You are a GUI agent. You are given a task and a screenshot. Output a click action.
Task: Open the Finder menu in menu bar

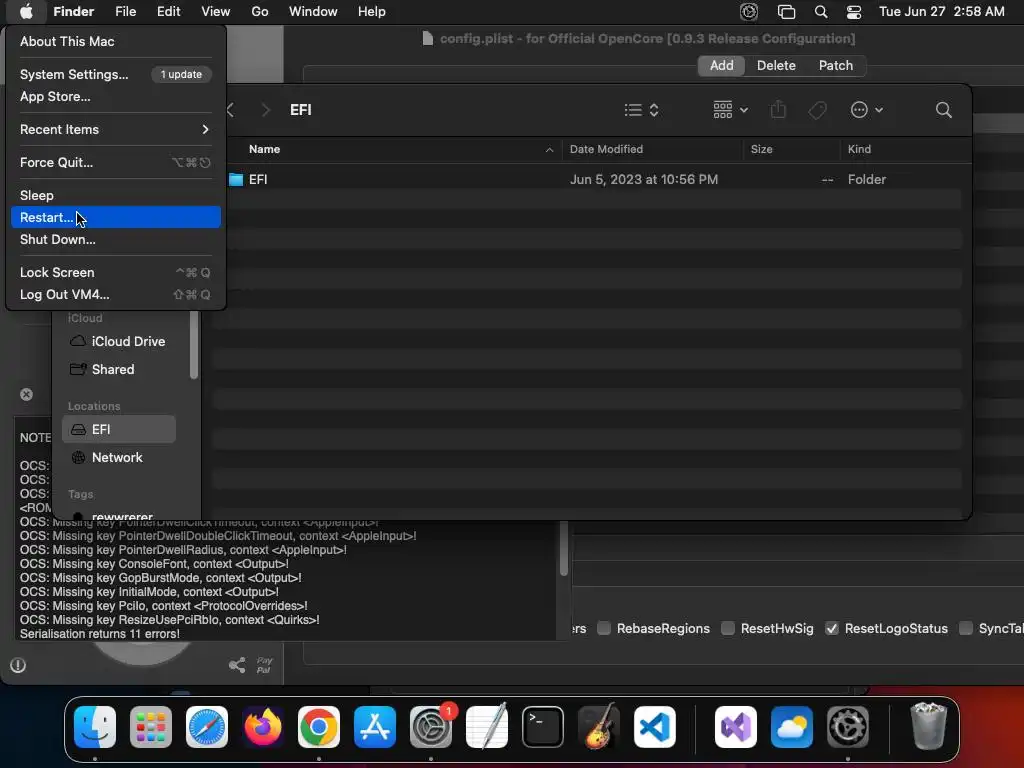[74, 12]
